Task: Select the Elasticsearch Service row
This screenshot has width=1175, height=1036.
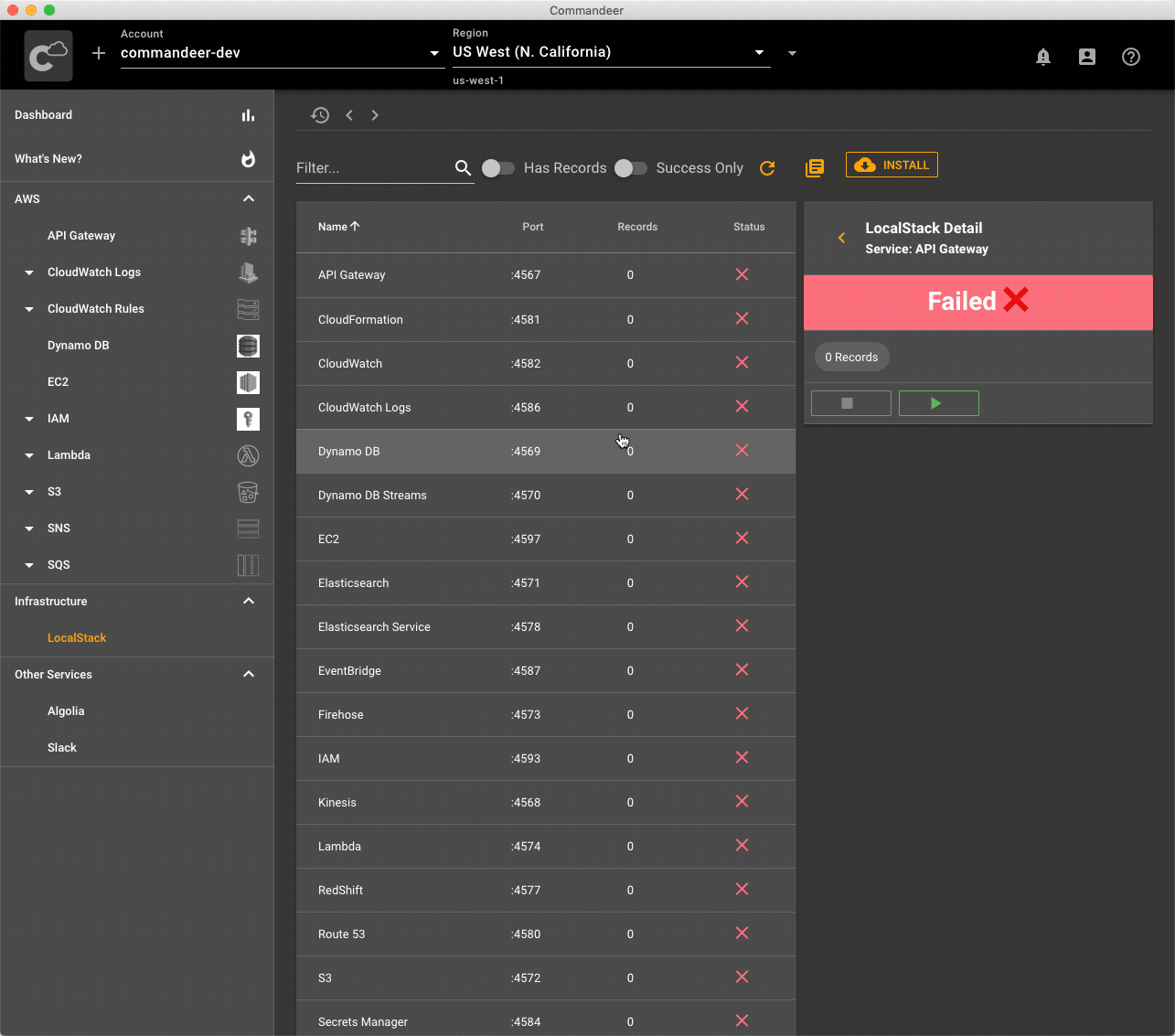Action: pos(546,627)
